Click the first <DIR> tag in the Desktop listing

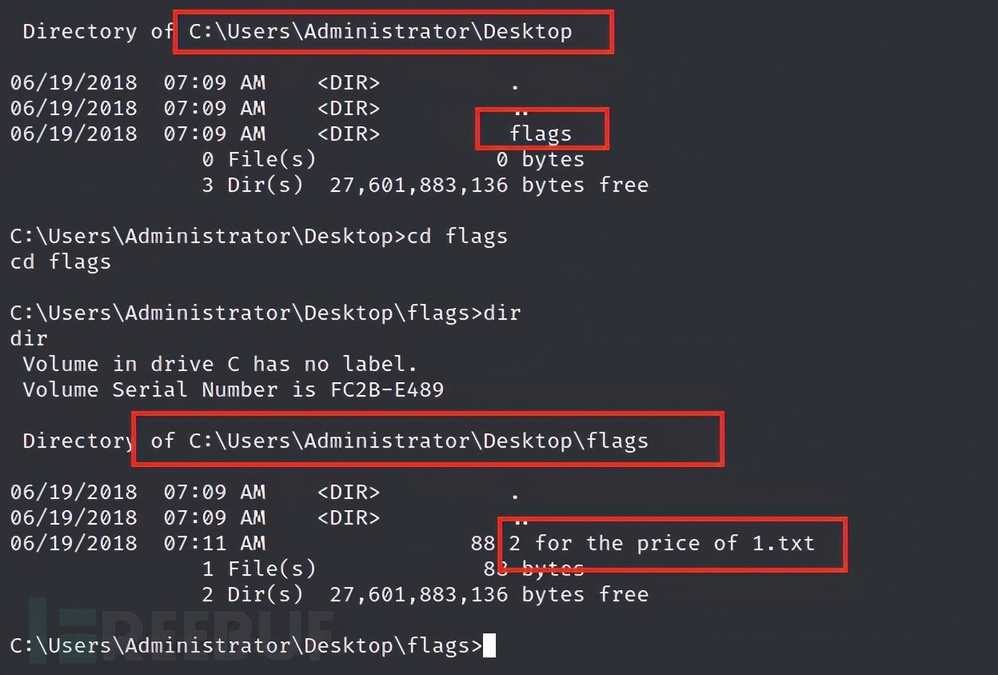tap(348, 83)
